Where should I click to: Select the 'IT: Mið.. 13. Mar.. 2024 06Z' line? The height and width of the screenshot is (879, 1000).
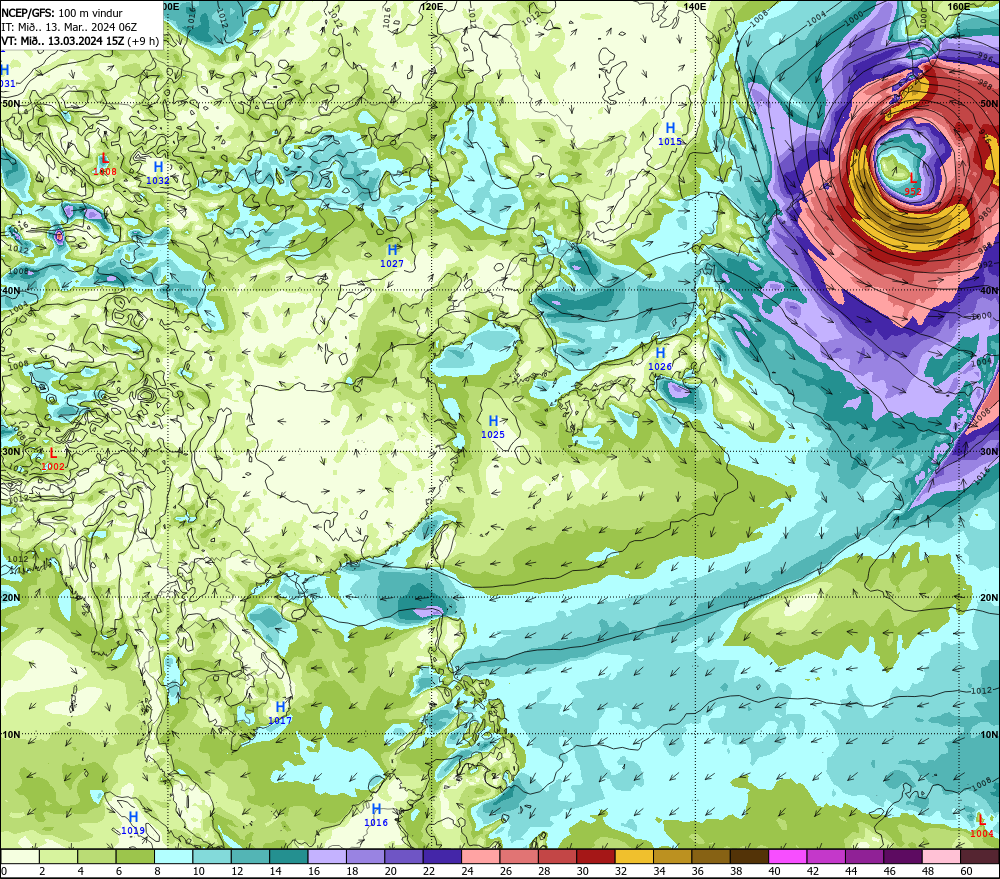[x=69, y=27]
